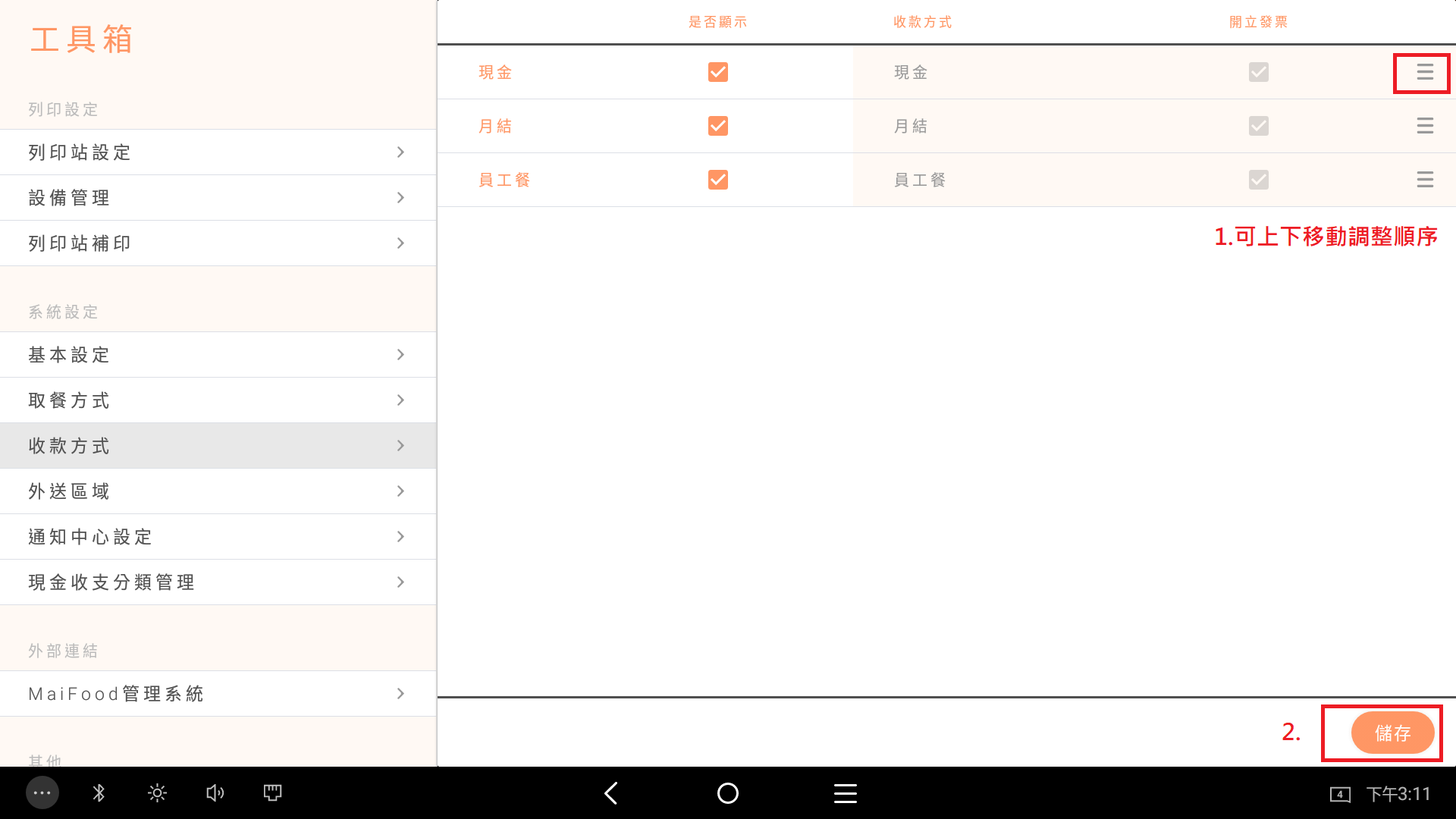Click the reorder handle for 員工餐 row
1456x819 pixels.
[1424, 180]
